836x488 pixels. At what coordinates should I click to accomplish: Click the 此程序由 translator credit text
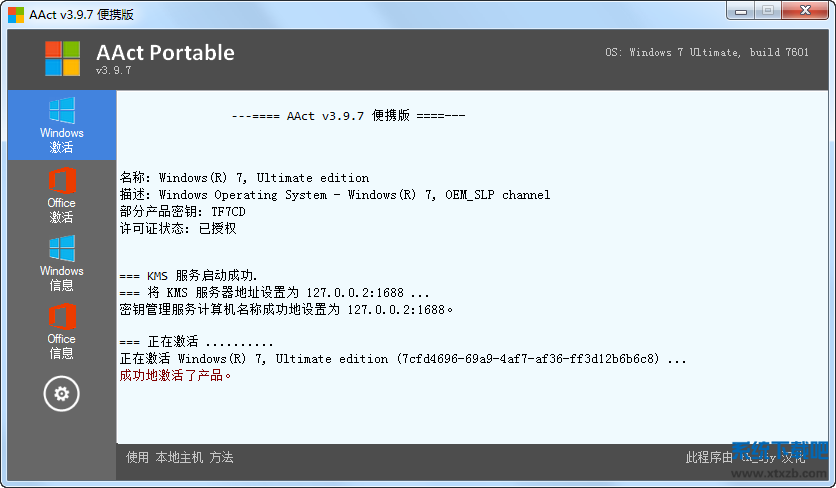(710, 457)
